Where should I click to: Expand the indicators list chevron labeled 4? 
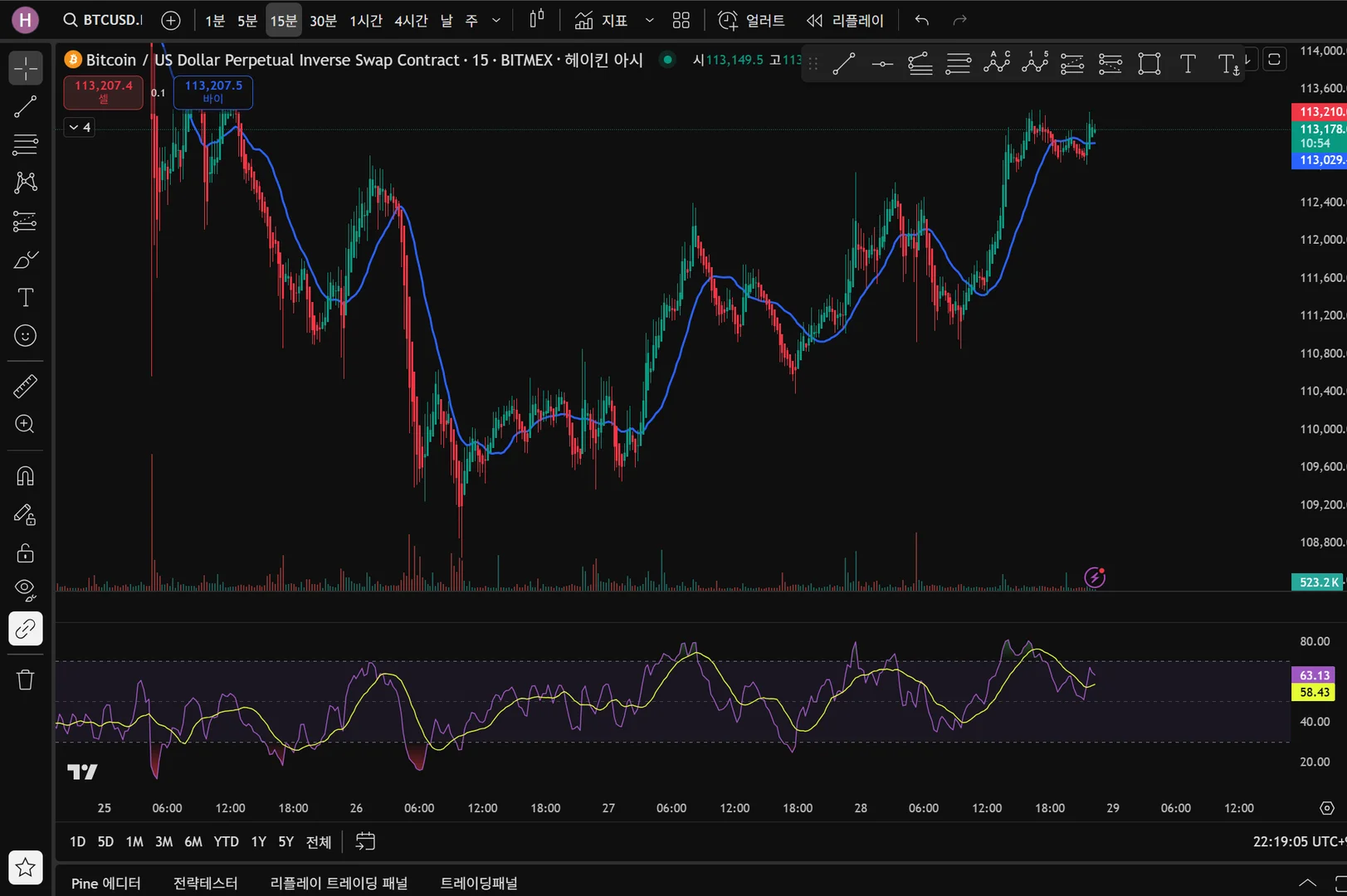point(80,127)
